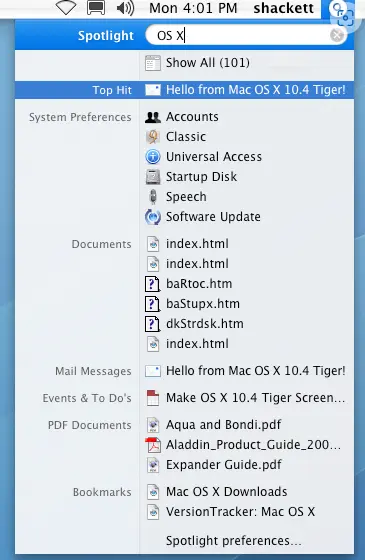Clear search with the X button
The image size is (365, 560).
tap(336, 35)
